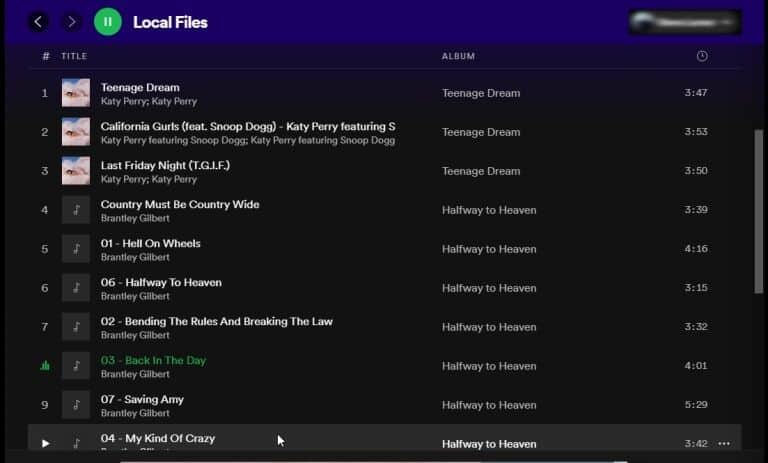Click music note icon for Bending The Rules

coord(76,327)
